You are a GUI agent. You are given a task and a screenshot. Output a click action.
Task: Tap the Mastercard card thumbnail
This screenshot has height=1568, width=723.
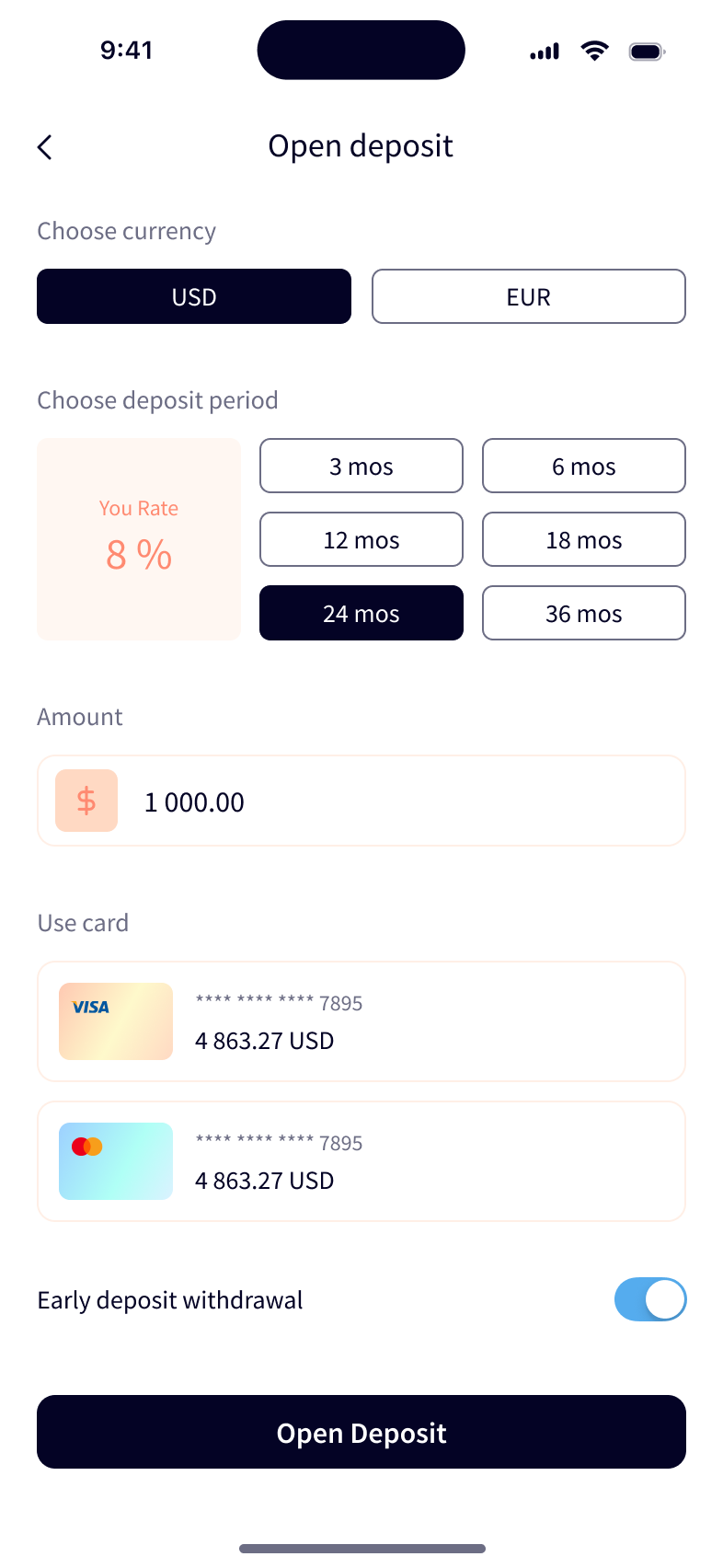tap(116, 1161)
